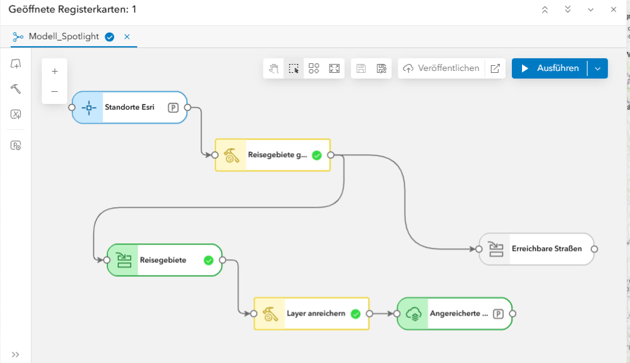This screenshot has width=630, height=363.
Task: Open model in new window icon
Action: (x=495, y=68)
